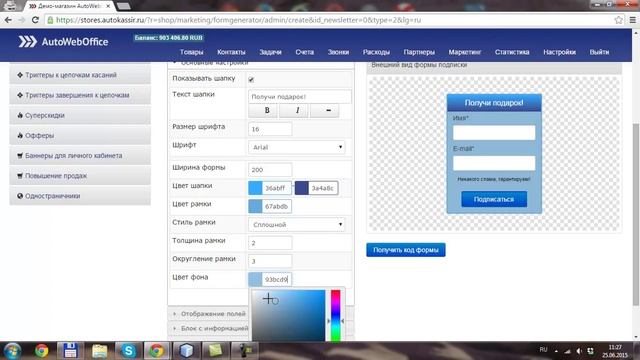Open the 'Статистика' menu
640x360 pixels.
coord(512,52)
